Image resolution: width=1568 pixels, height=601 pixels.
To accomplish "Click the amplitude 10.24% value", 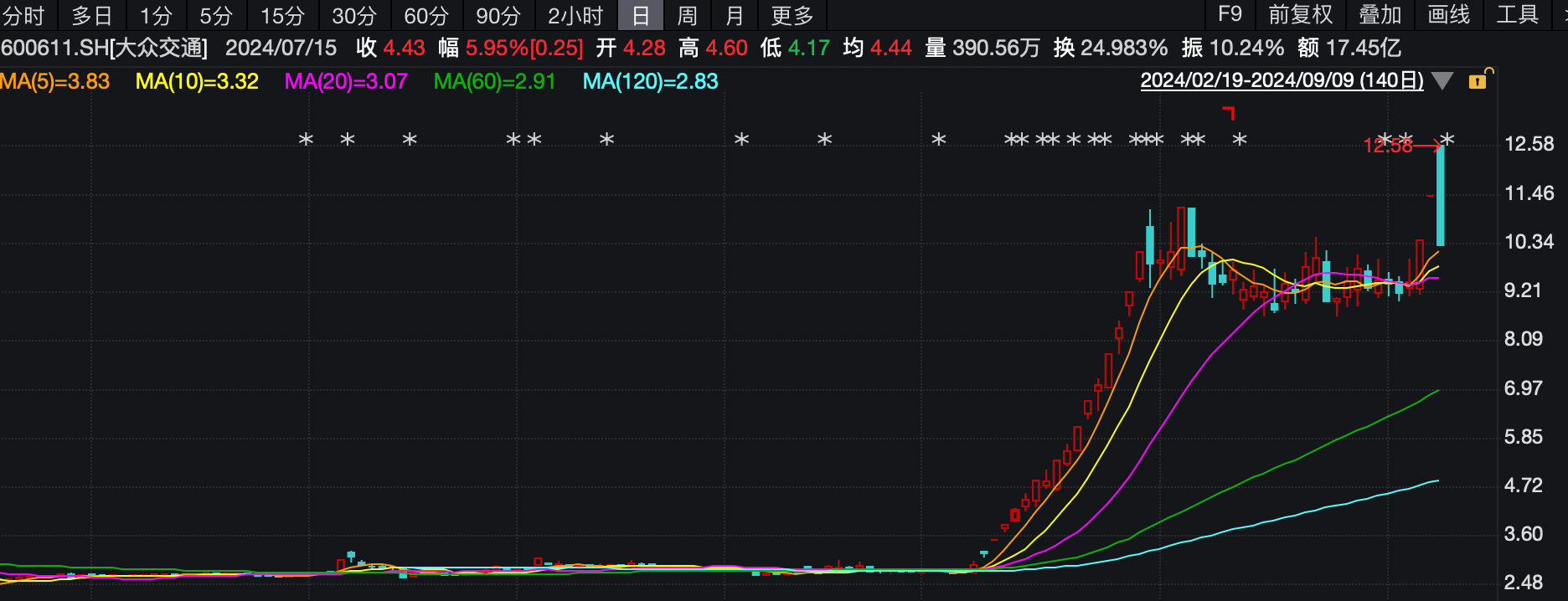I will (x=1246, y=48).
